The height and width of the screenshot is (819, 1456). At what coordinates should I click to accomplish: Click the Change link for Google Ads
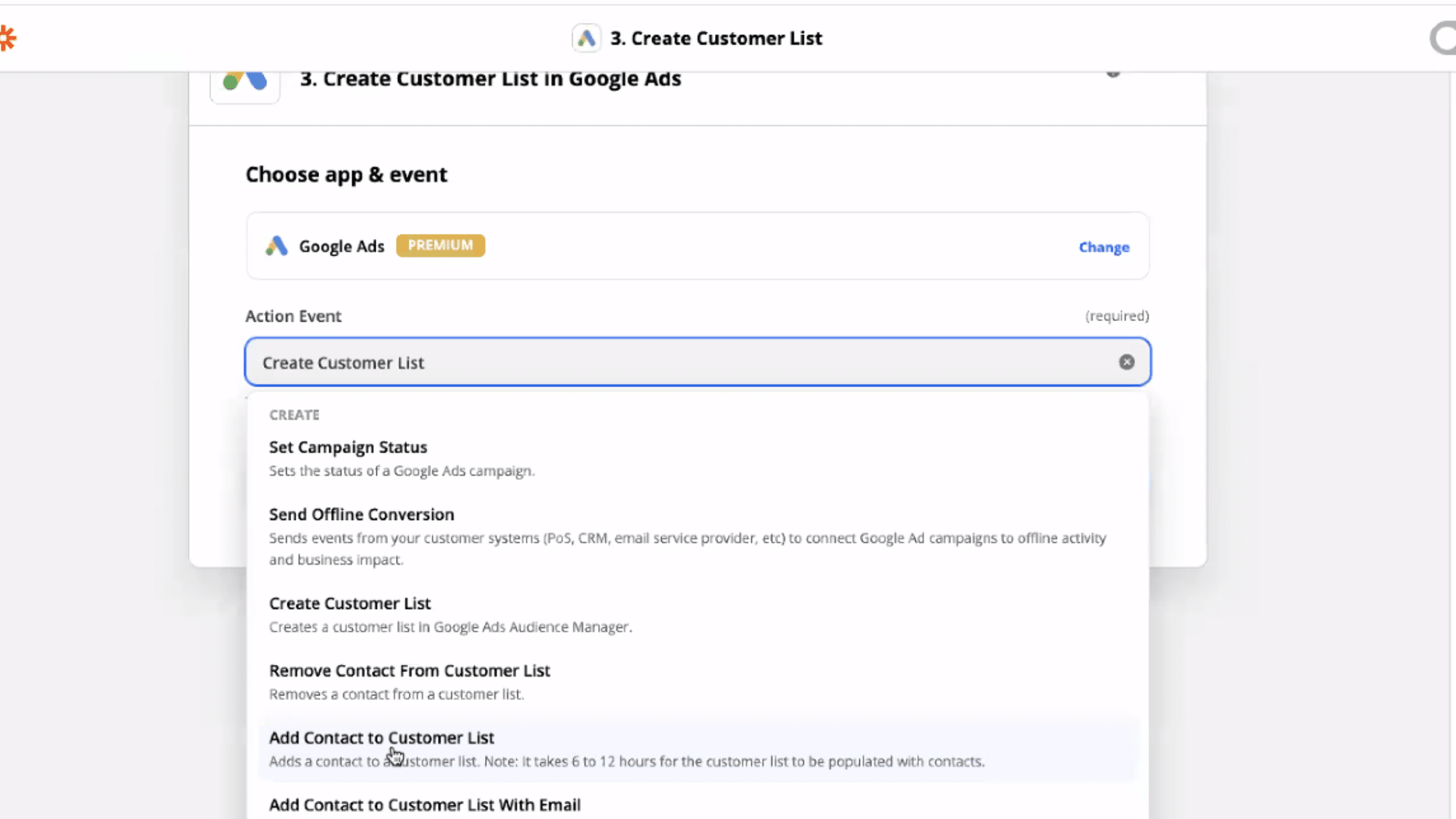(1104, 247)
